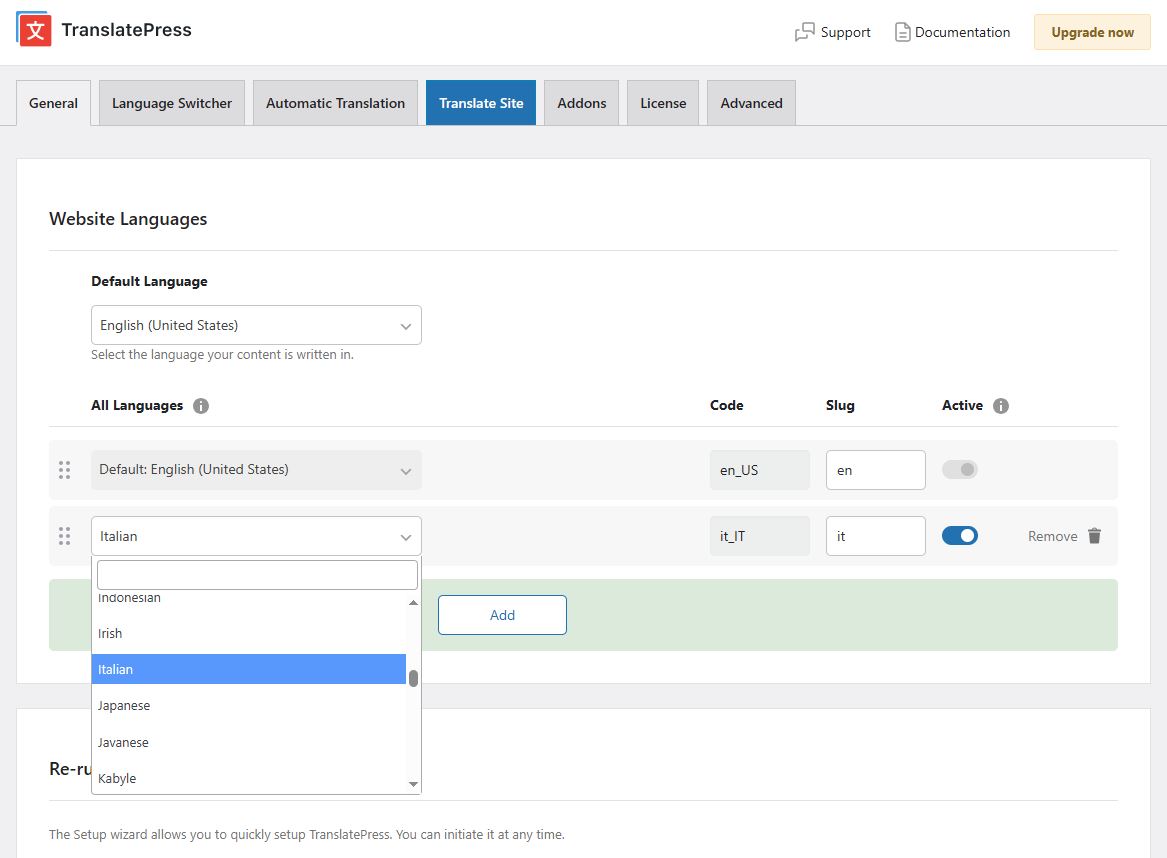Viewport: 1167px width, 858px height.
Task: Toggle the Active switch for Italian
Action: (x=959, y=535)
